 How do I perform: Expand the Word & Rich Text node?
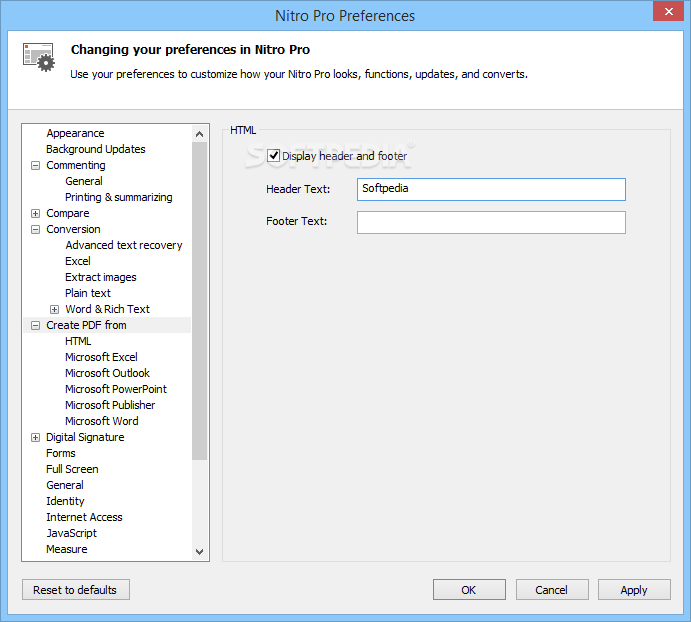click(54, 309)
